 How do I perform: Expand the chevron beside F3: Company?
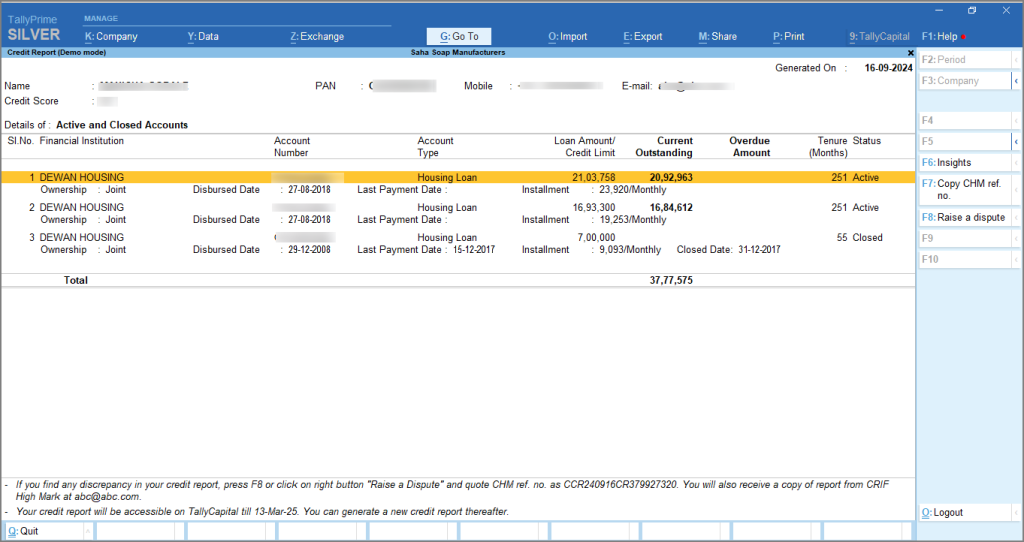(1017, 81)
